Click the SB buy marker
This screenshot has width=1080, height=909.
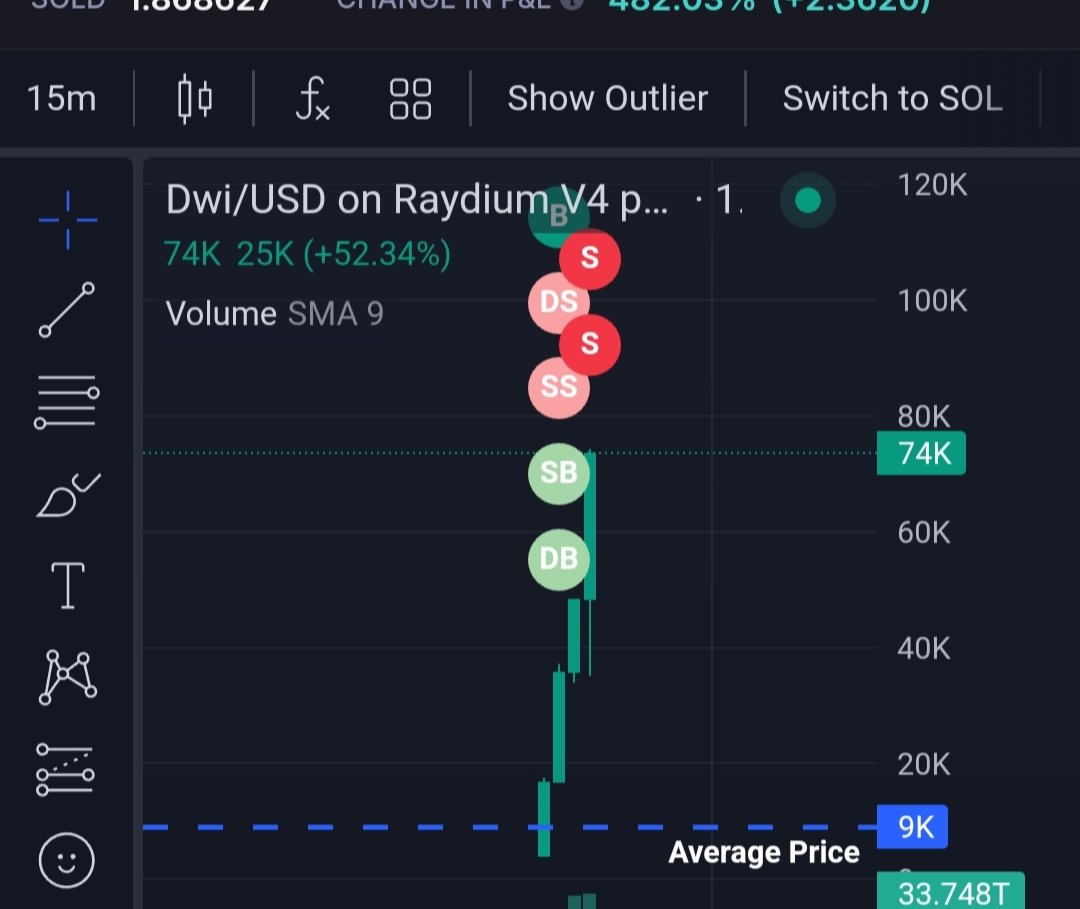559,474
